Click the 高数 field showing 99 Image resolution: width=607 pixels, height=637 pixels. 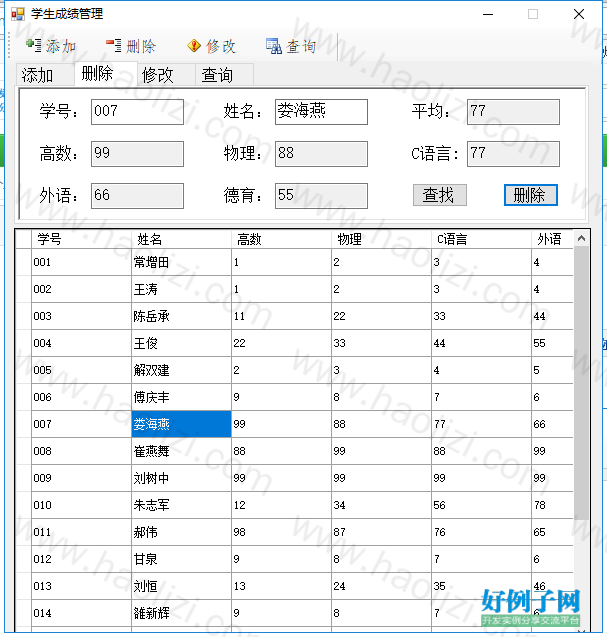click(x=137, y=154)
